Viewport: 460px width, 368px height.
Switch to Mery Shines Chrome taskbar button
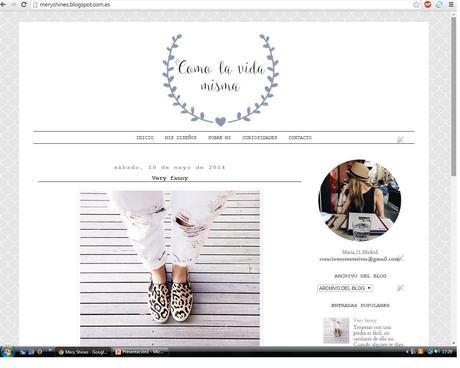[x=83, y=352]
